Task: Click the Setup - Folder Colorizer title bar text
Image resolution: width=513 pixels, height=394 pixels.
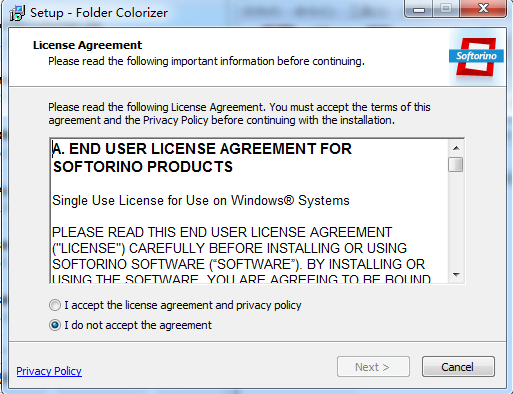Action: pyautogui.click(x=99, y=13)
